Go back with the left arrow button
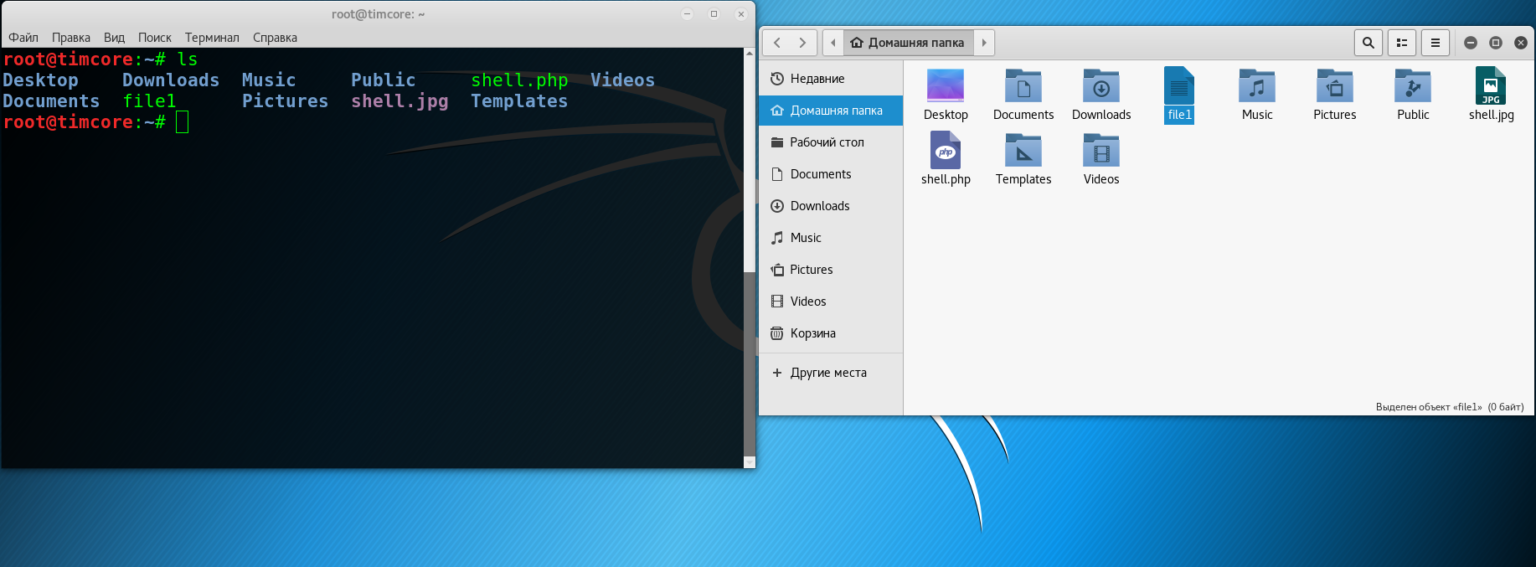 (x=777, y=43)
